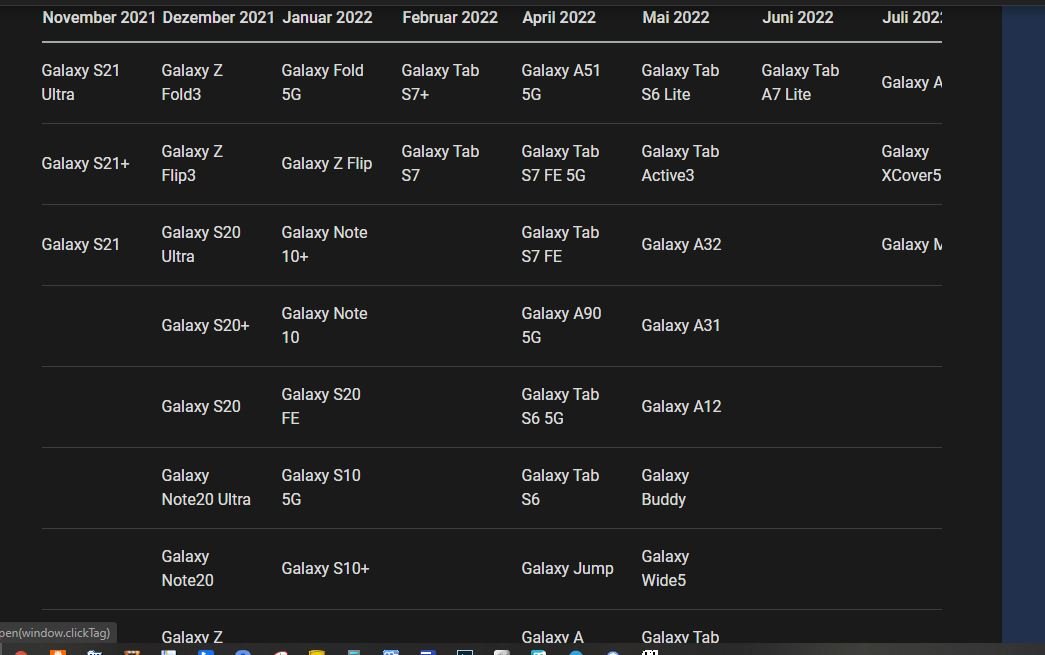
Task: Click the "Galaxy A51 5G" cell
Action: click(560, 83)
